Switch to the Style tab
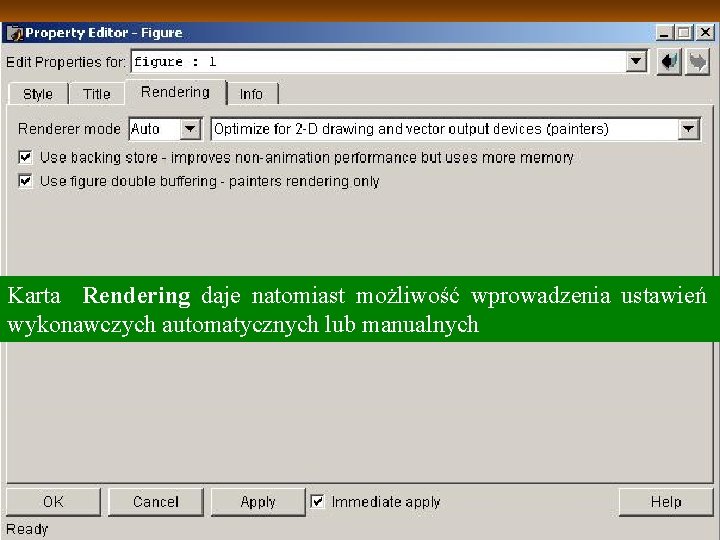 (x=38, y=94)
